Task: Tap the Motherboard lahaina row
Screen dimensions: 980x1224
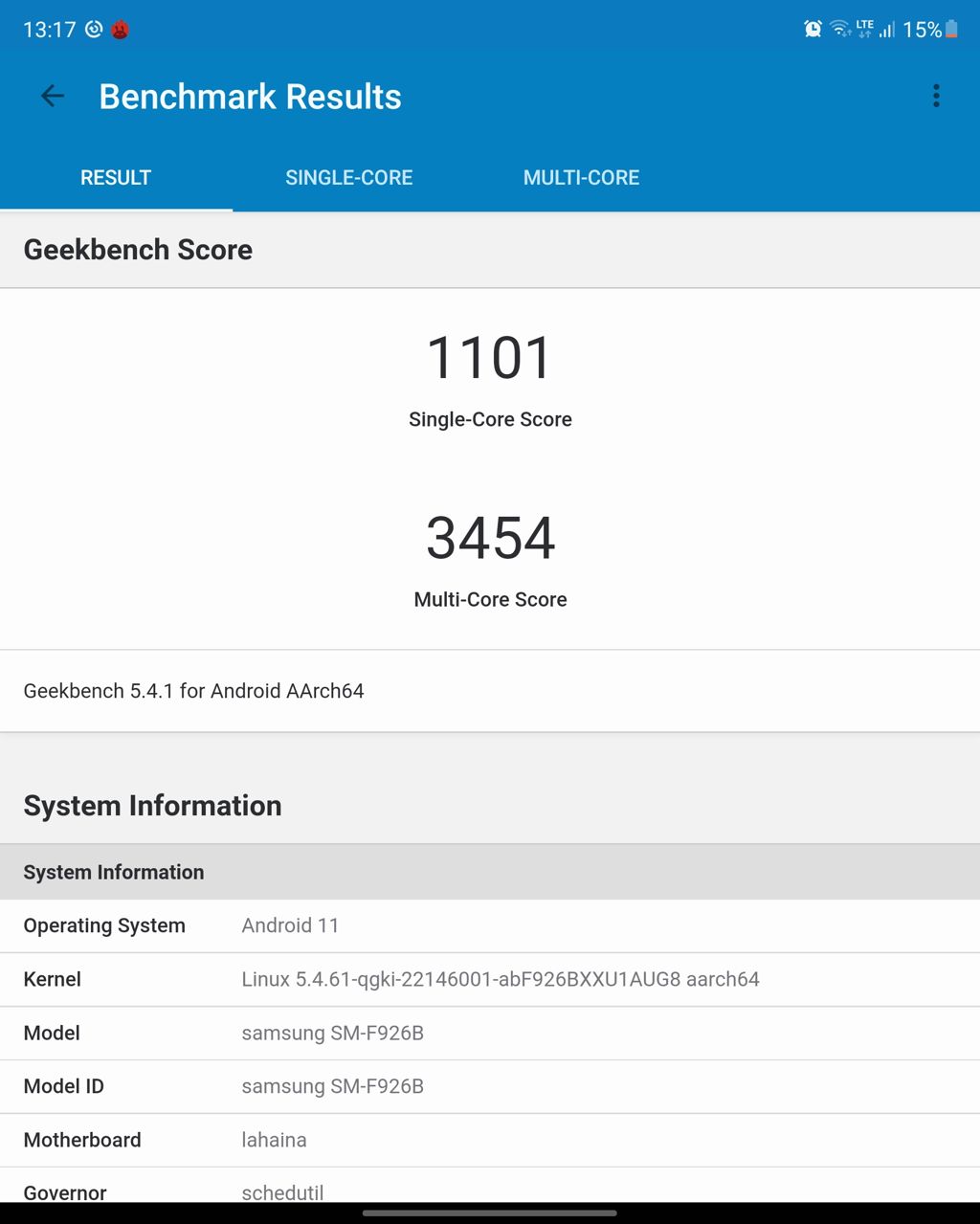Action: coord(490,1140)
